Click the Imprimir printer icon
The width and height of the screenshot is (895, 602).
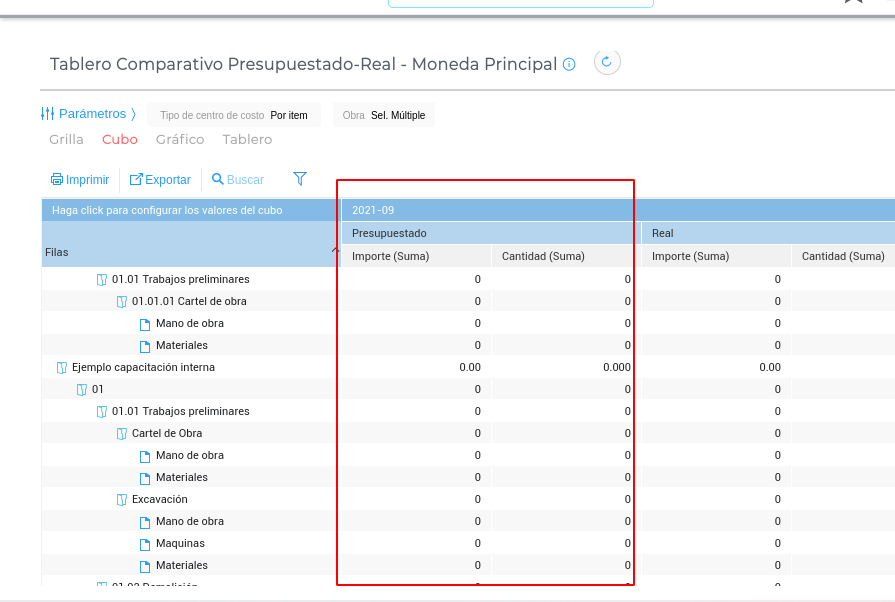click(57, 180)
